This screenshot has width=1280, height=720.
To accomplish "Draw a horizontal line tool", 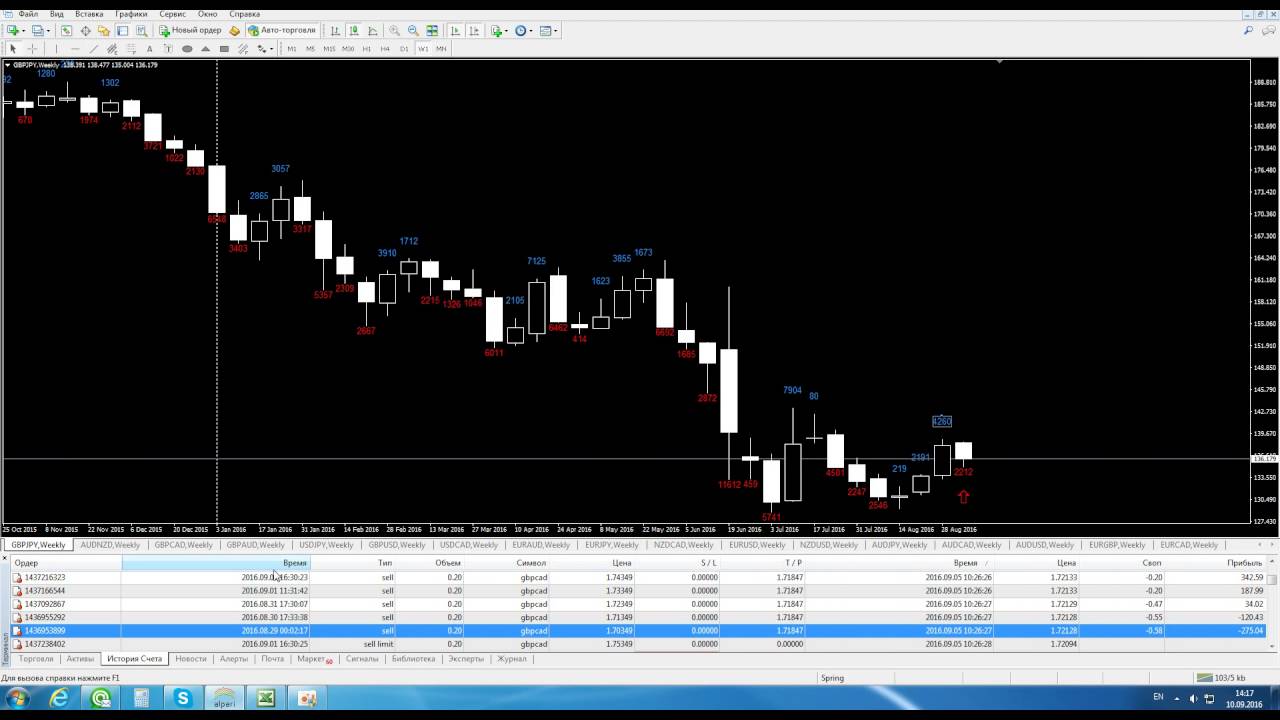I will coord(75,48).
